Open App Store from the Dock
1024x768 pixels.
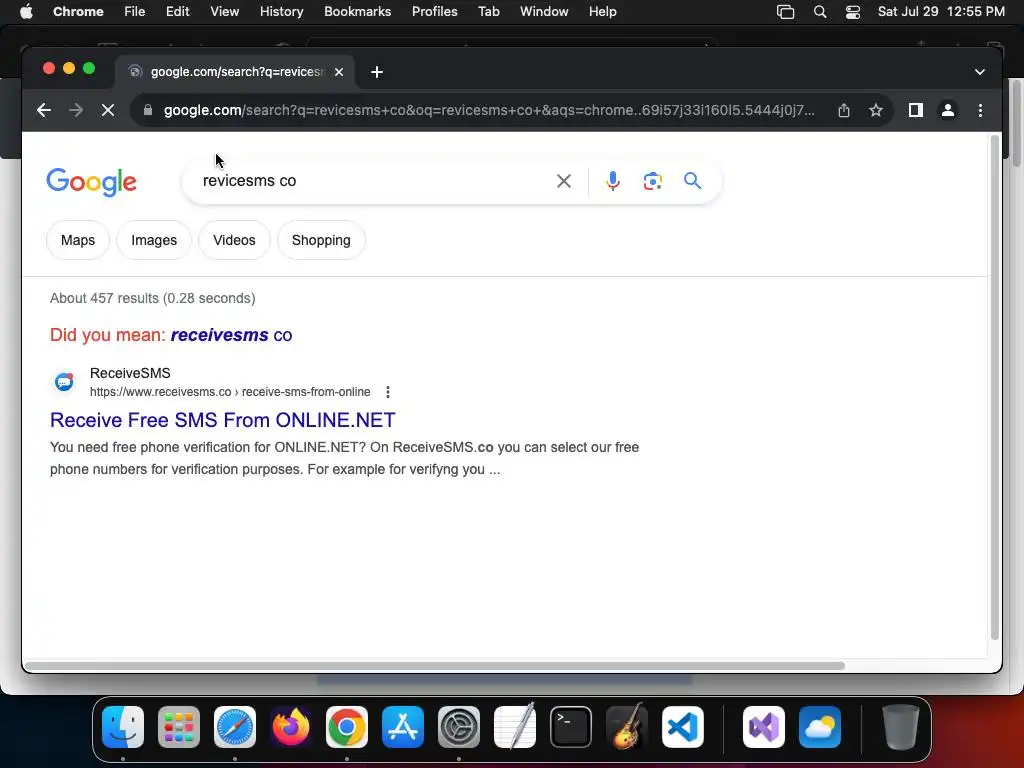point(403,727)
